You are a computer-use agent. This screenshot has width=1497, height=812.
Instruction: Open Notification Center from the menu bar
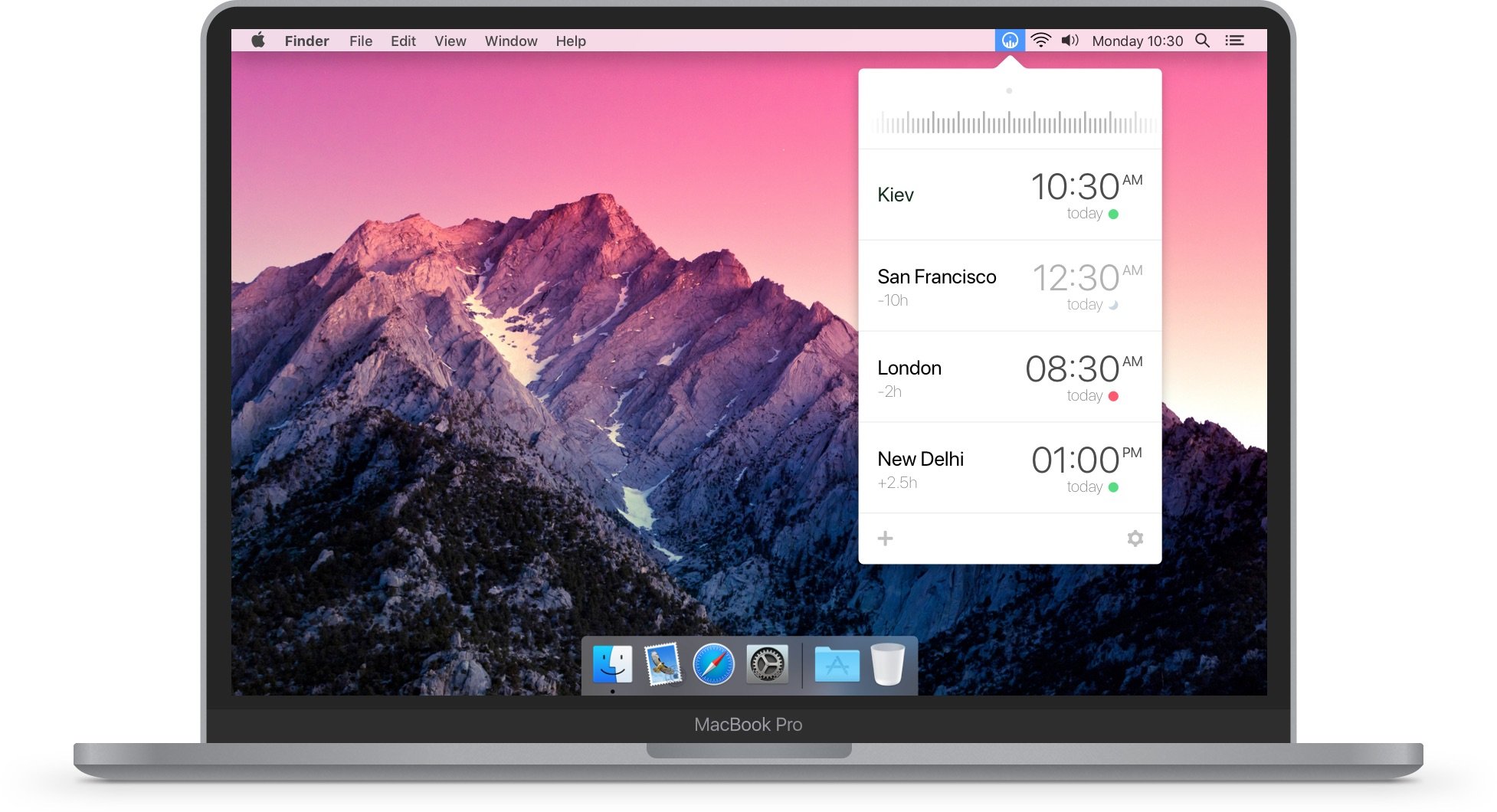[1235, 40]
